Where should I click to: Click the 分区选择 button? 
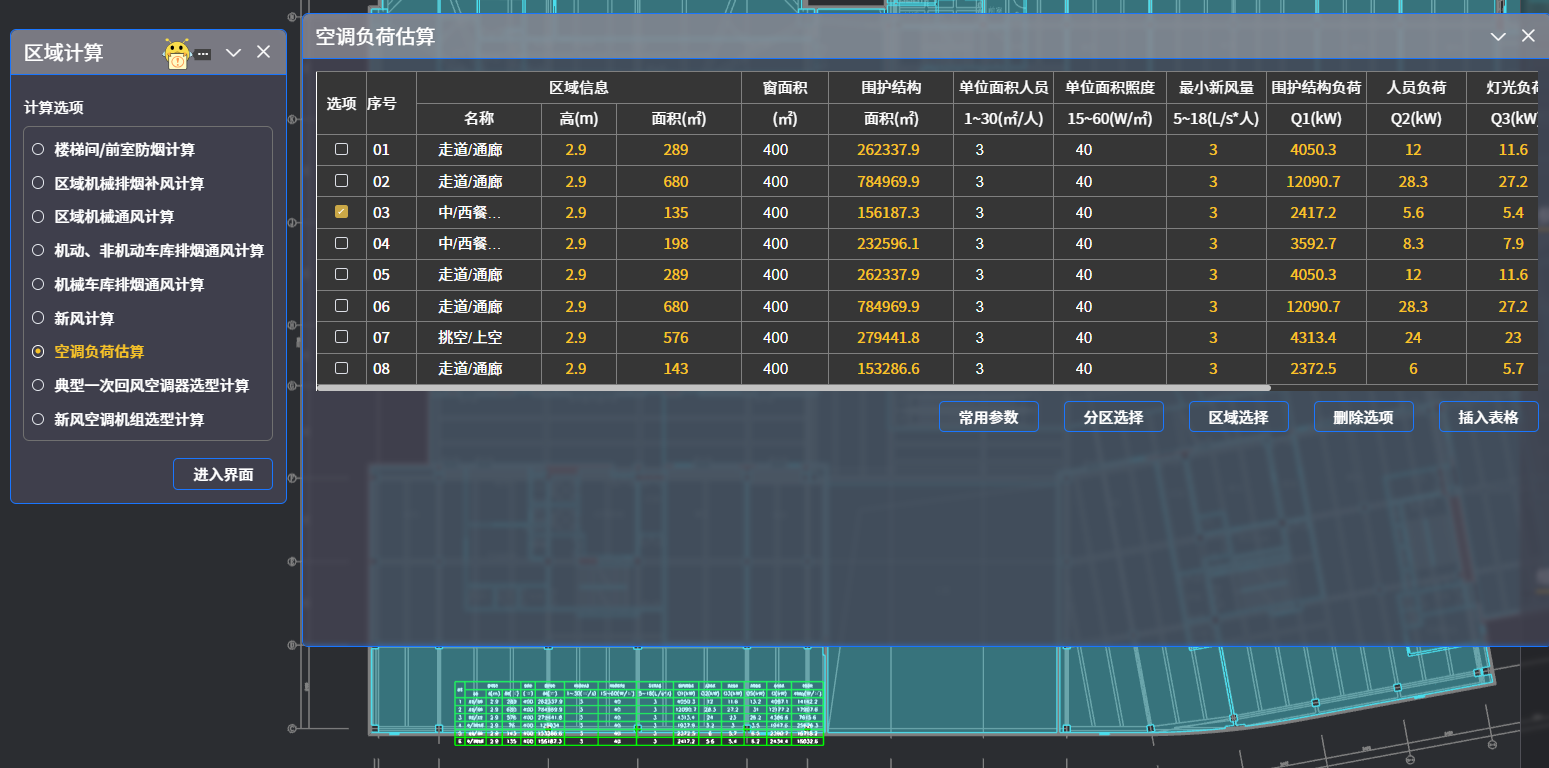1113,417
